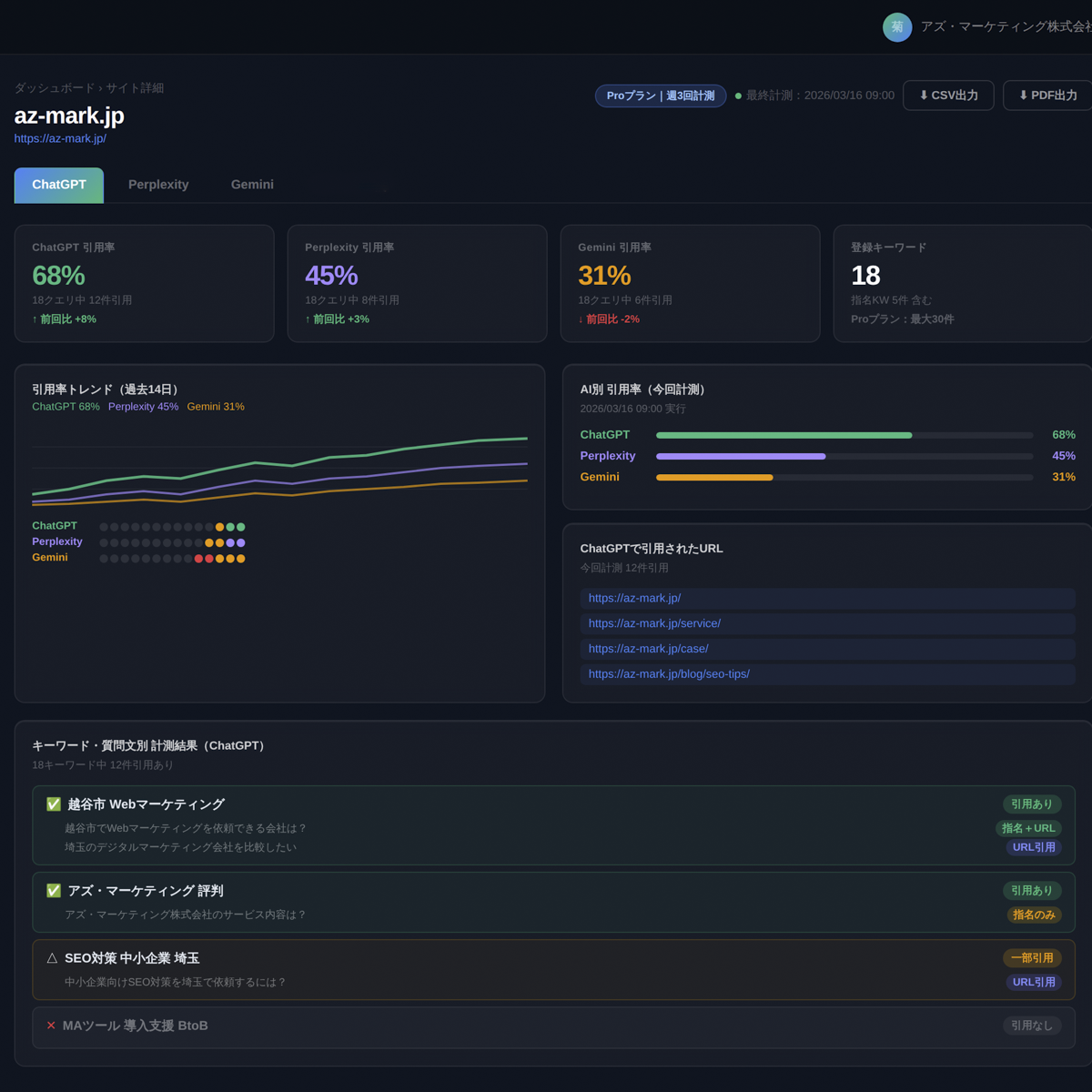This screenshot has height=1092, width=1092.
Task: Click the CSV出力 download button
Action: tap(948, 96)
